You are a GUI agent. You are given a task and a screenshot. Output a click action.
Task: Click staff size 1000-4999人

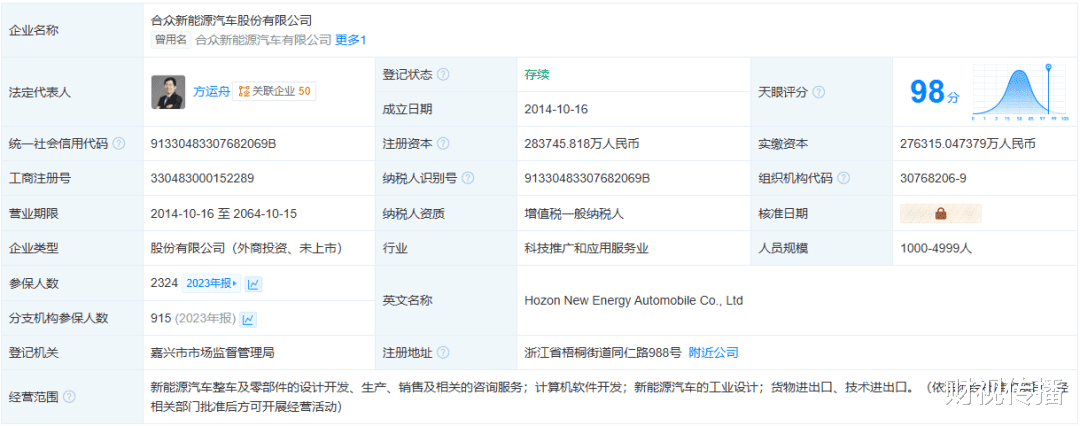935,248
